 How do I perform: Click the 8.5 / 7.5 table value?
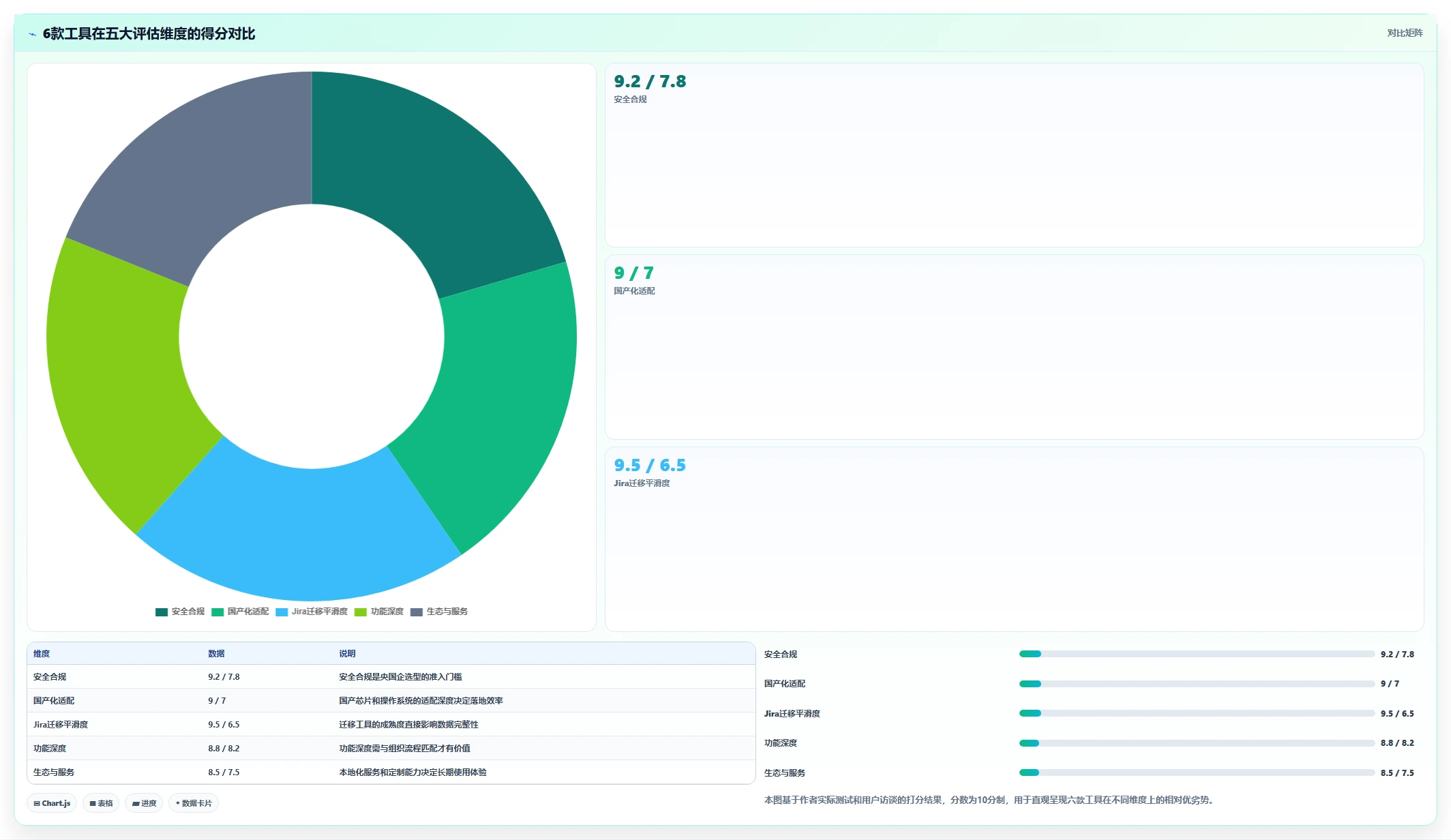(224, 772)
